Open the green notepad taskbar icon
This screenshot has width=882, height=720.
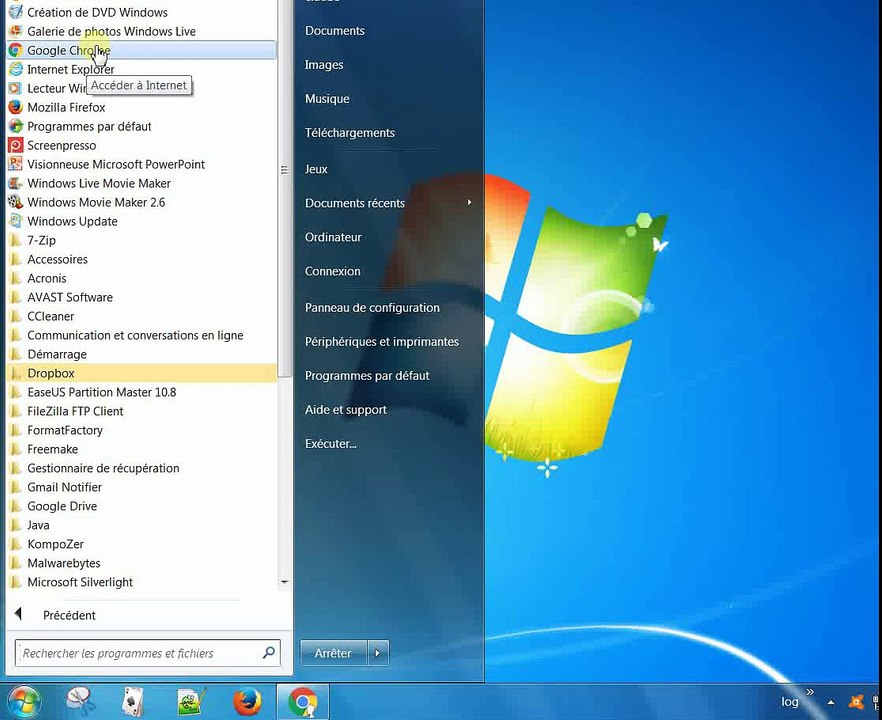coord(192,701)
